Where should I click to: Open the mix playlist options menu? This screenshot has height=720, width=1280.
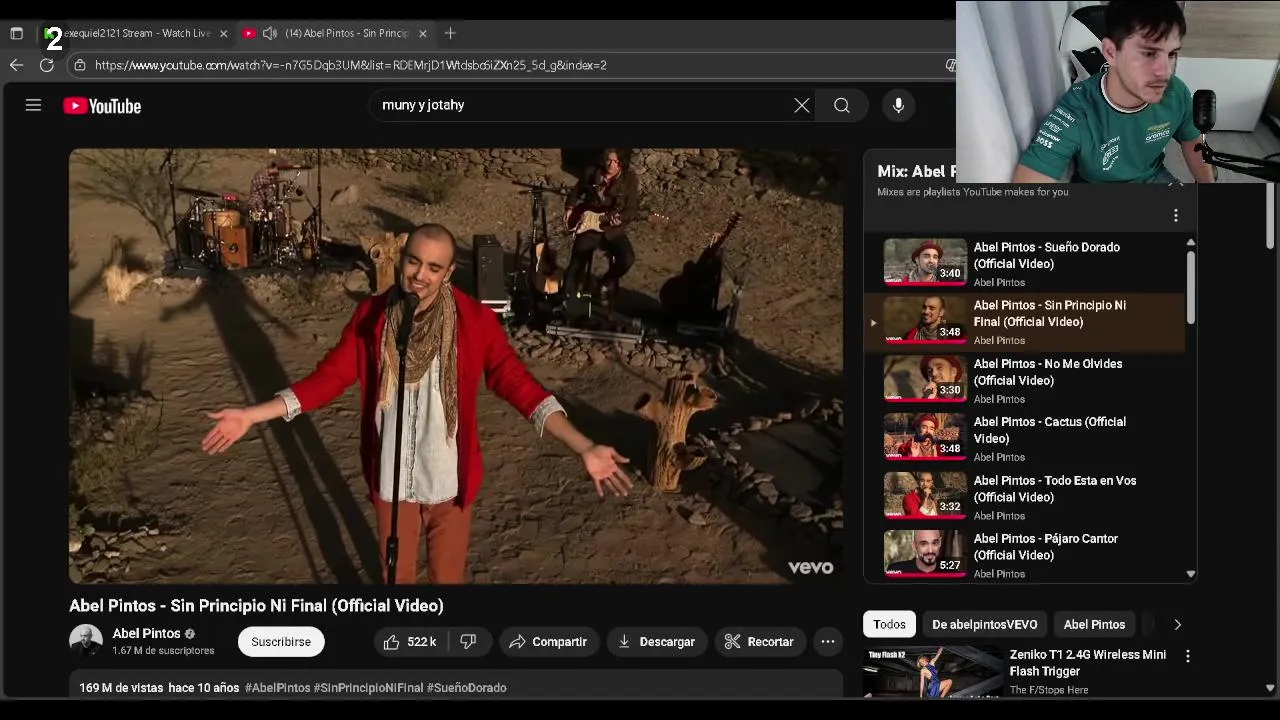[1176, 215]
